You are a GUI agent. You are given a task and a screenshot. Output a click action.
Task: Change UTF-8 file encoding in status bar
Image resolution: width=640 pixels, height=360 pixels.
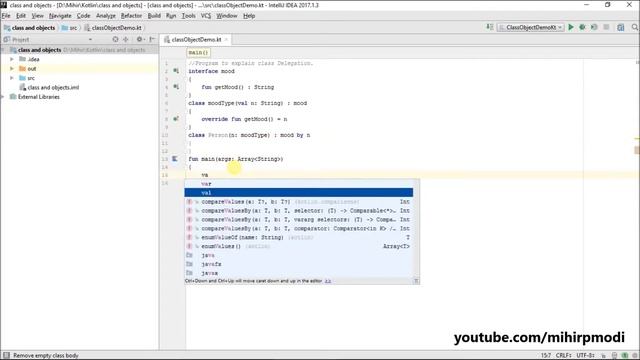[585, 356]
